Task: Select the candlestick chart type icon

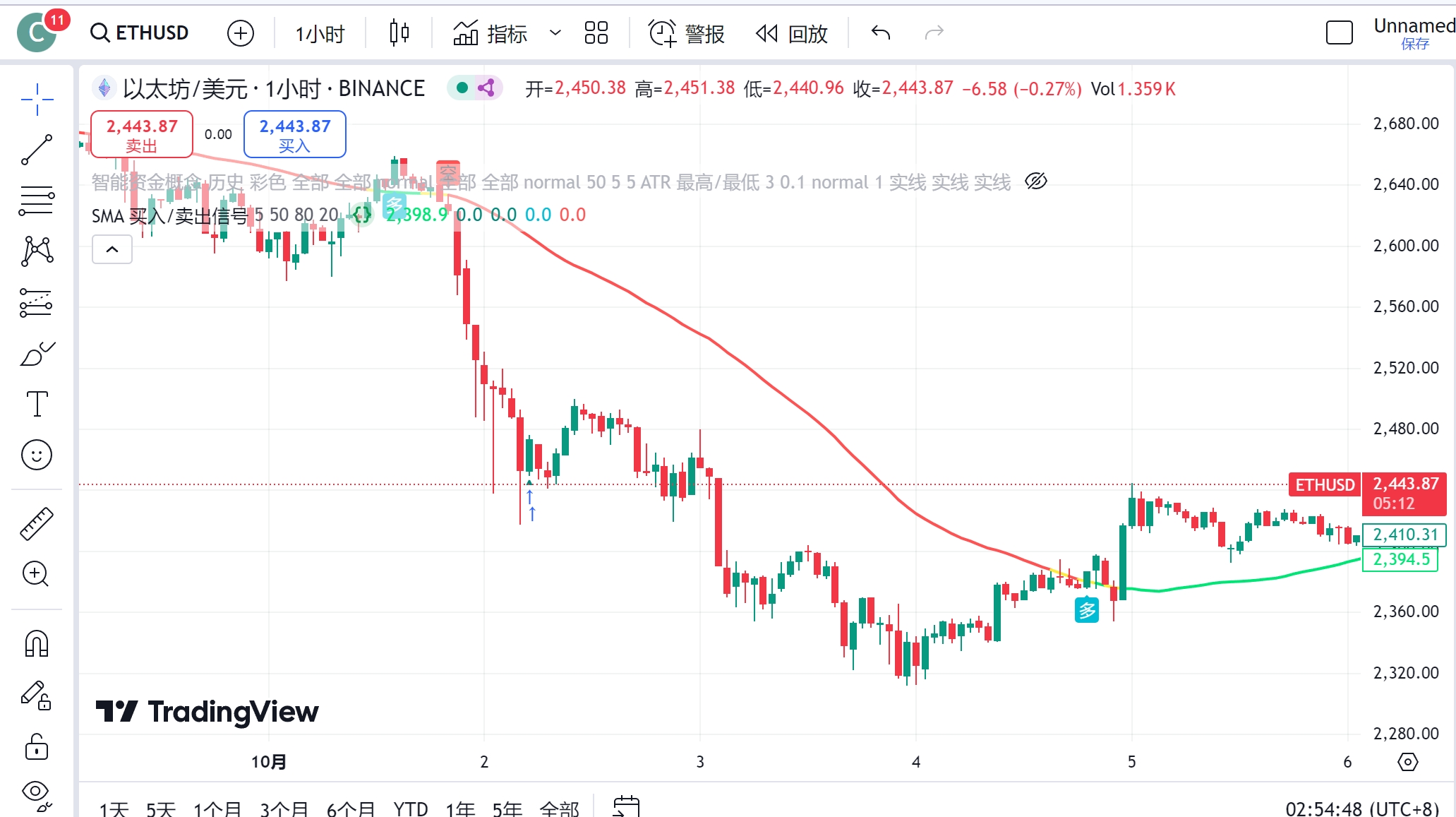Action: [x=399, y=32]
